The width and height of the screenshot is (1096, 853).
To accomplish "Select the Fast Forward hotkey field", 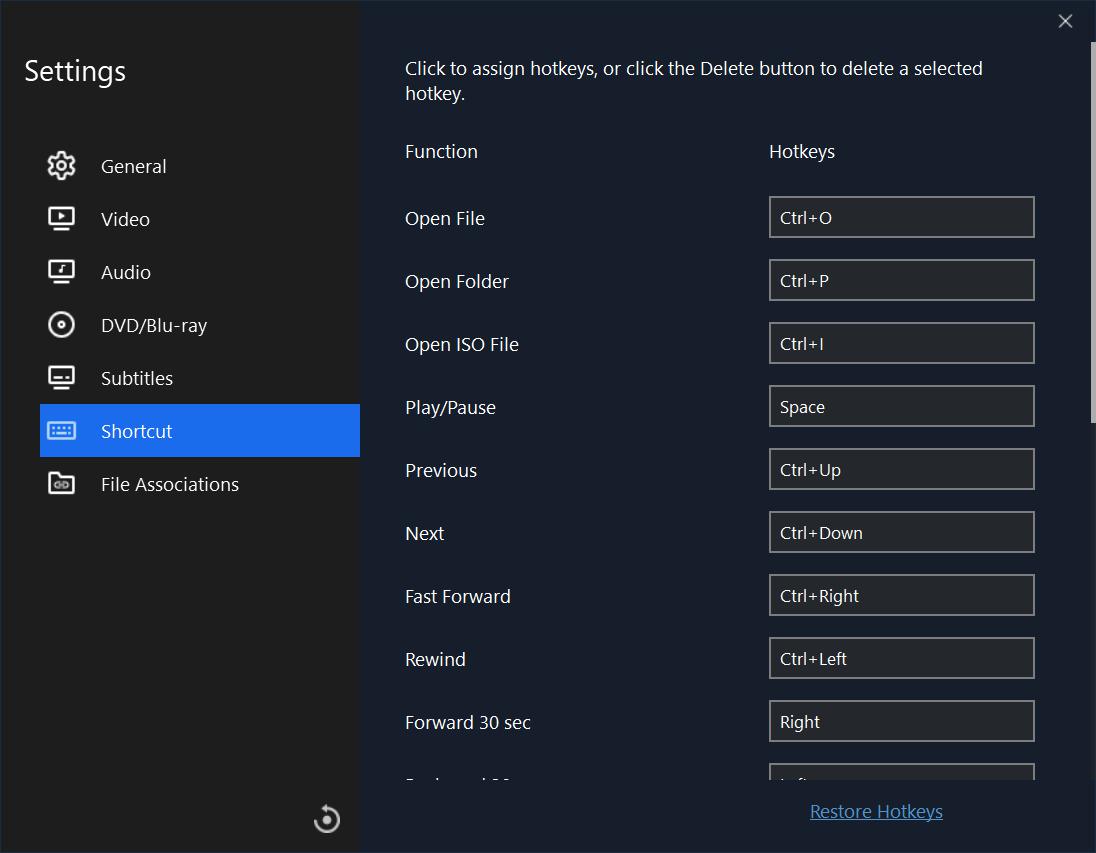I will (901, 595).
